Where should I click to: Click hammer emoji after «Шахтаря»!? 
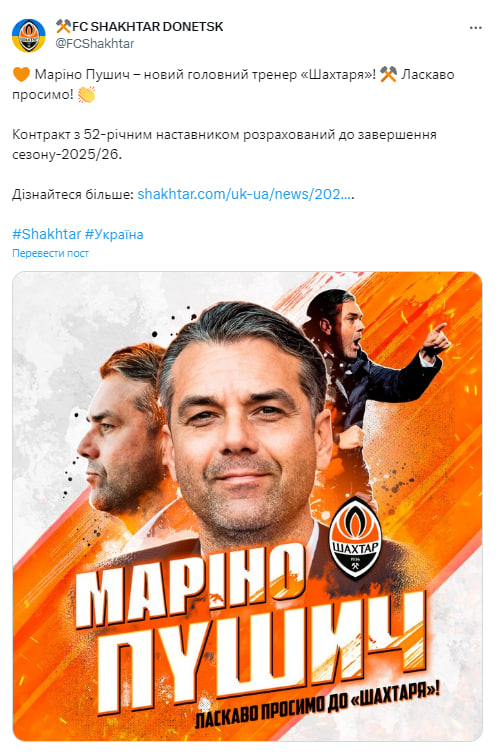(x=388, y=74)
